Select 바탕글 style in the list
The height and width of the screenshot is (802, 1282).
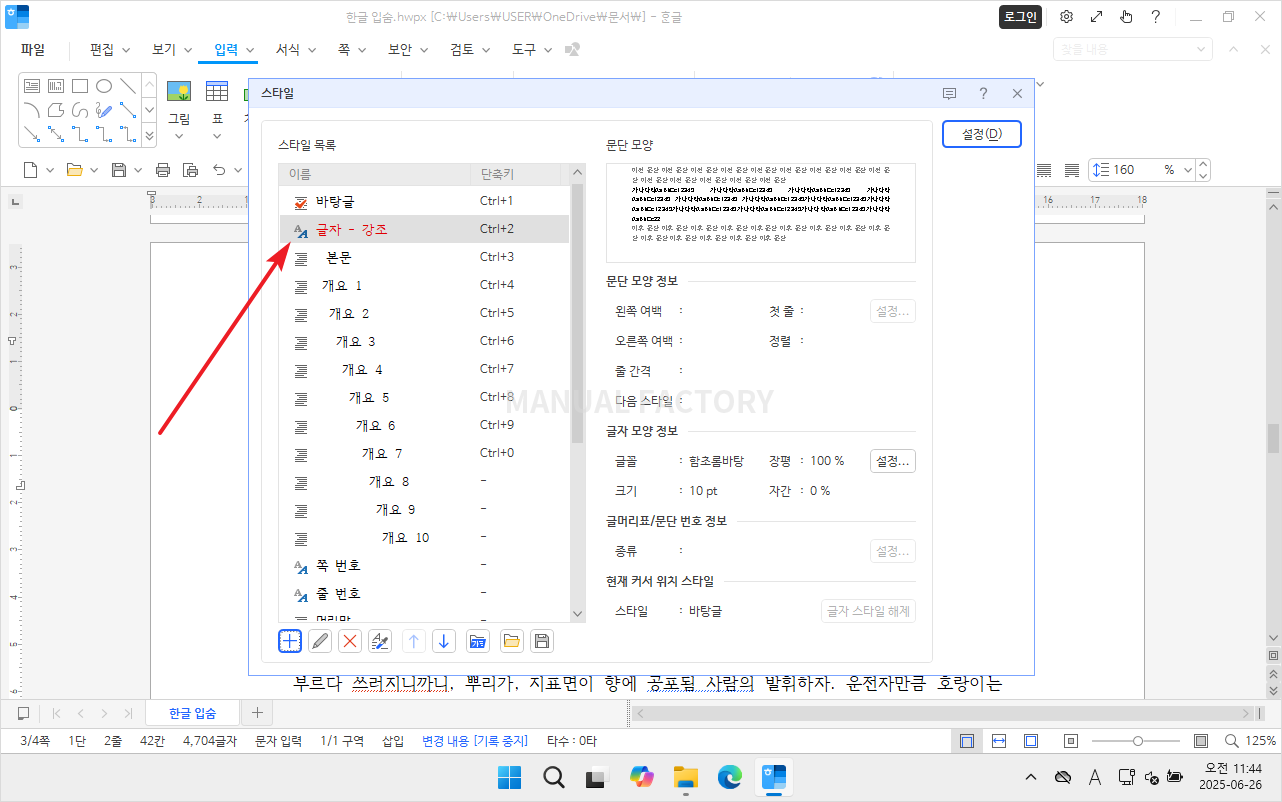pos(424,201)
